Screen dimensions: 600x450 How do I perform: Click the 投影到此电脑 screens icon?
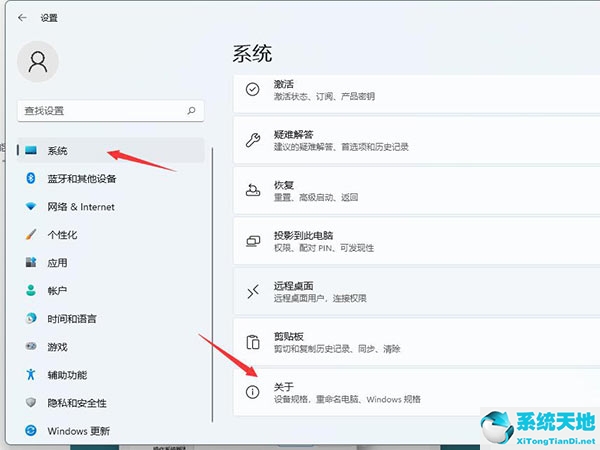click(x=253, y=241)
